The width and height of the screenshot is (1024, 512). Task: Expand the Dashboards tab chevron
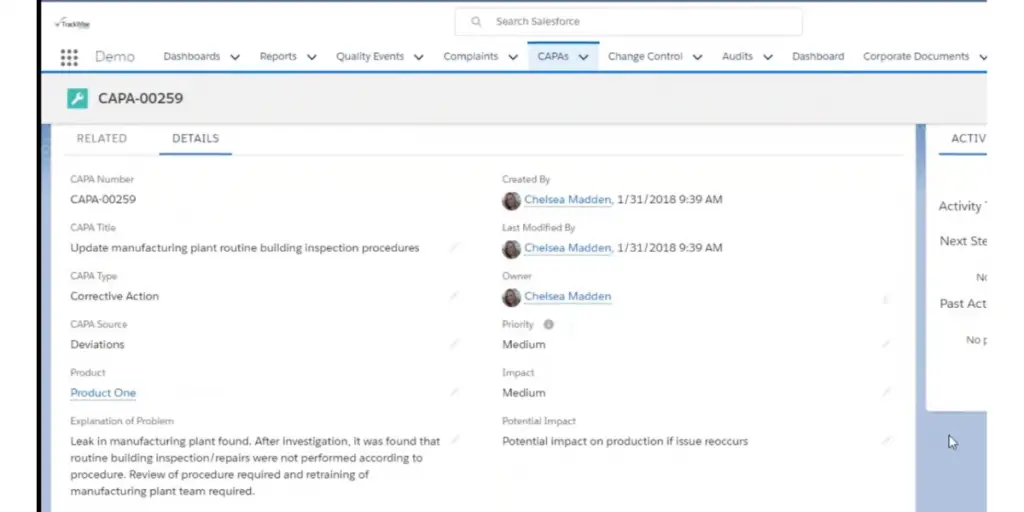pos(235,57)
